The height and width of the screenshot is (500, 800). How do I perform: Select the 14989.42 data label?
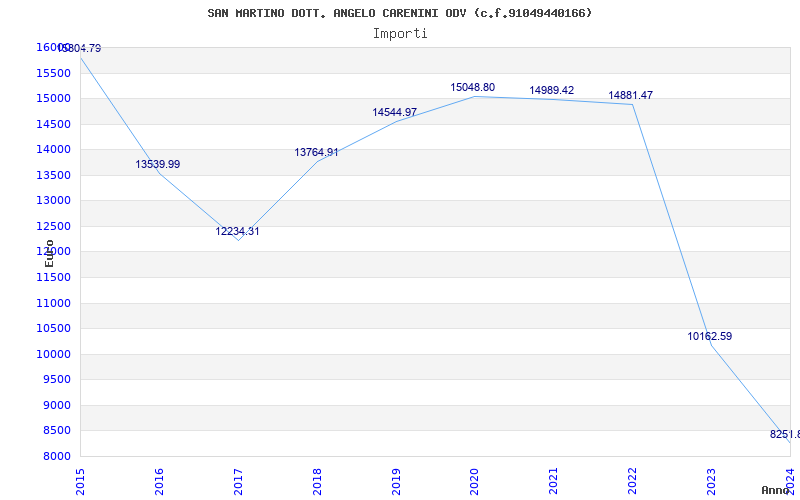click(552, 90)
